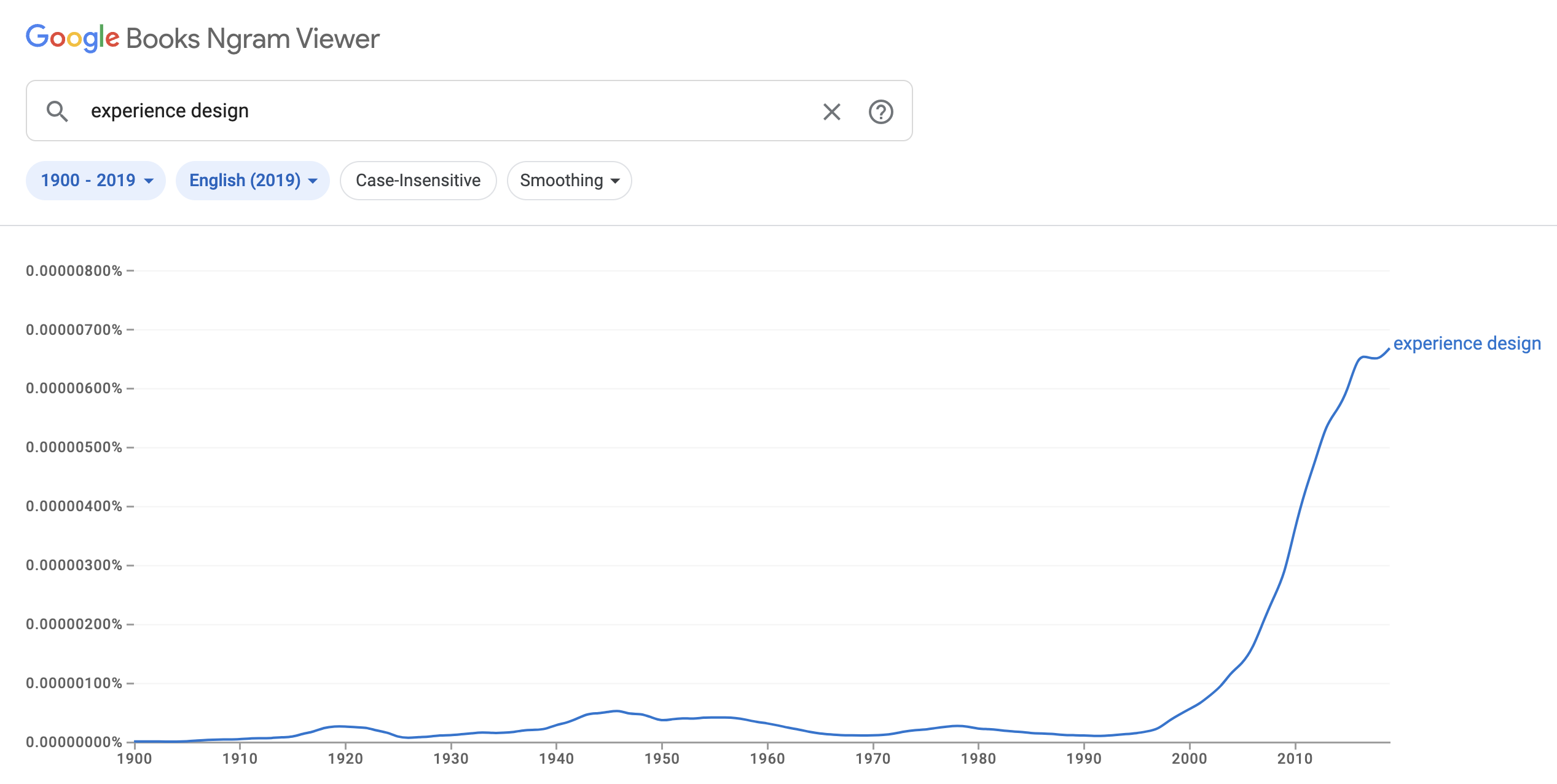Open the help question mark icon
Image resolution: width=1557 pixels, height=784 pixels.
click(x=880, y=112)
